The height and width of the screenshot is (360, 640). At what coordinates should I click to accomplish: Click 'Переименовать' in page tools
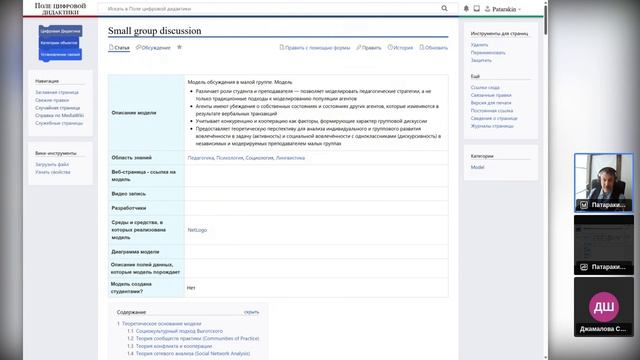488,53
